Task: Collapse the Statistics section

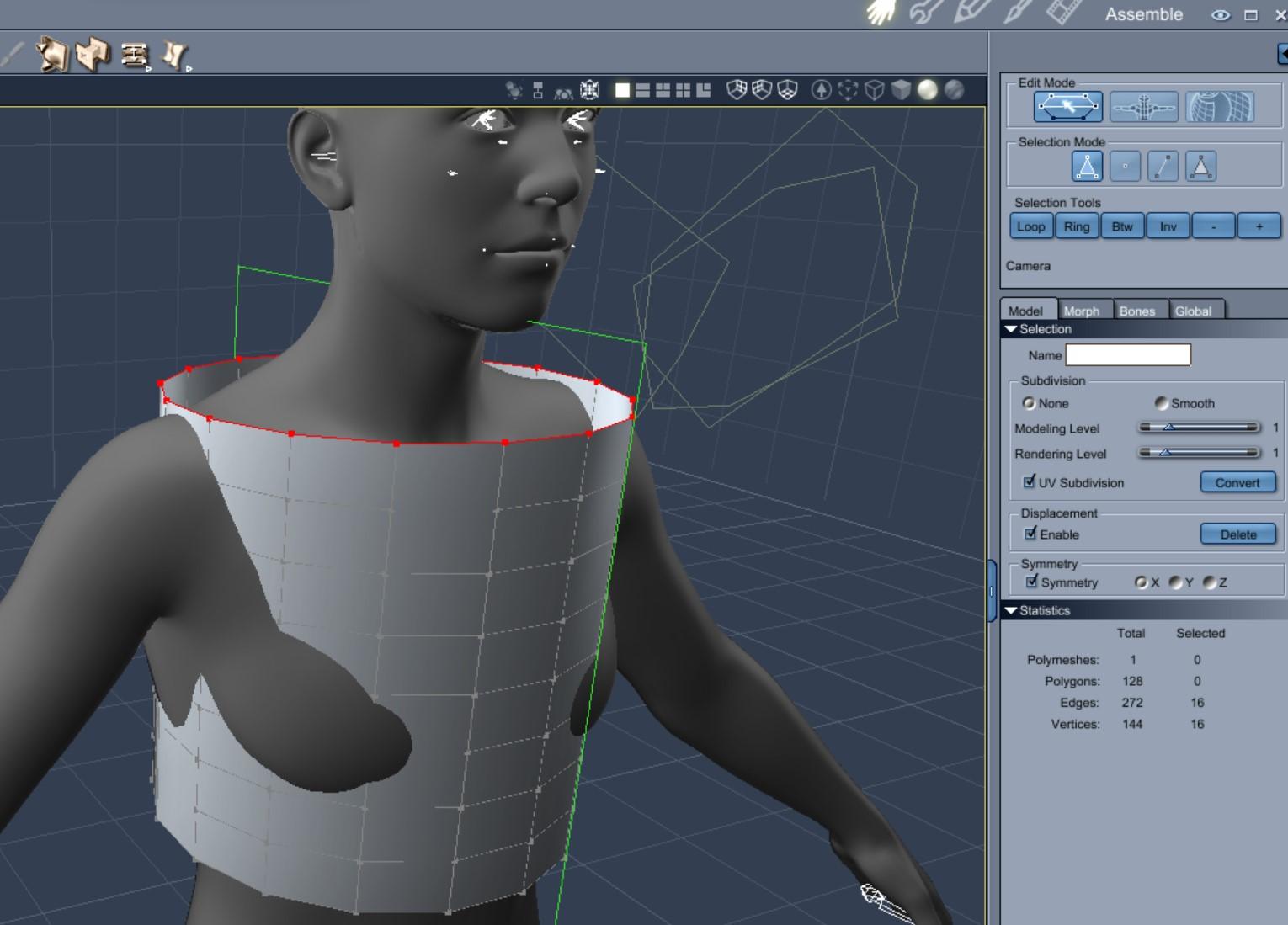Action: click(x=1011, y=610)
